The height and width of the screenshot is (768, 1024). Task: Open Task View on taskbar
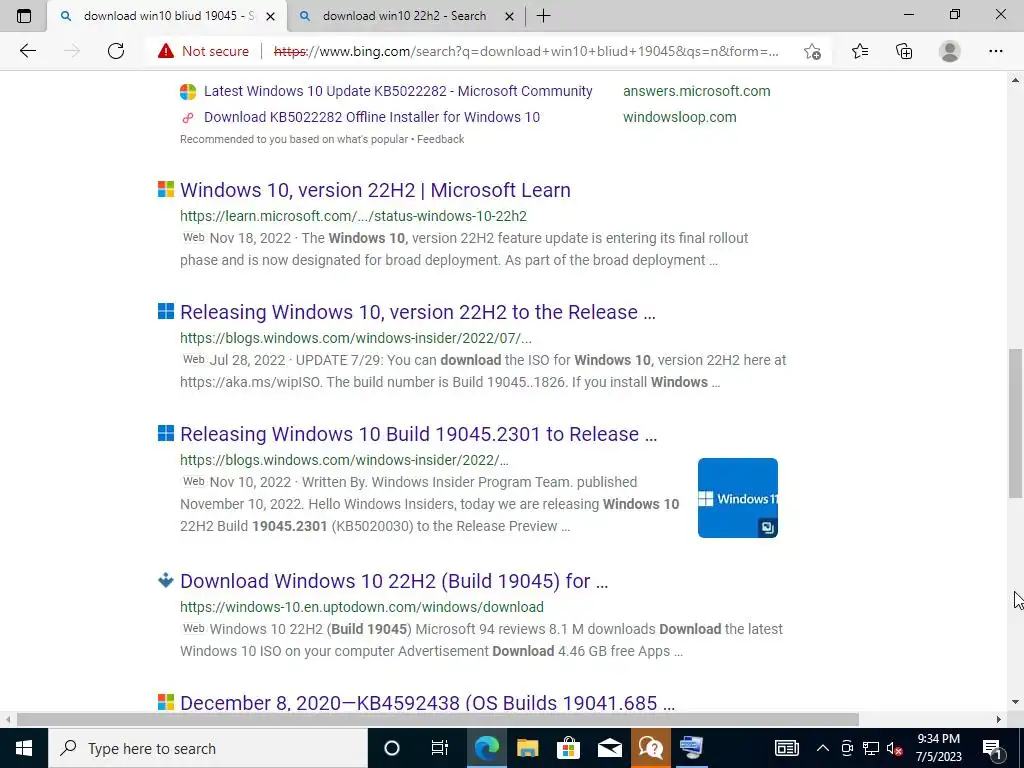440,748
